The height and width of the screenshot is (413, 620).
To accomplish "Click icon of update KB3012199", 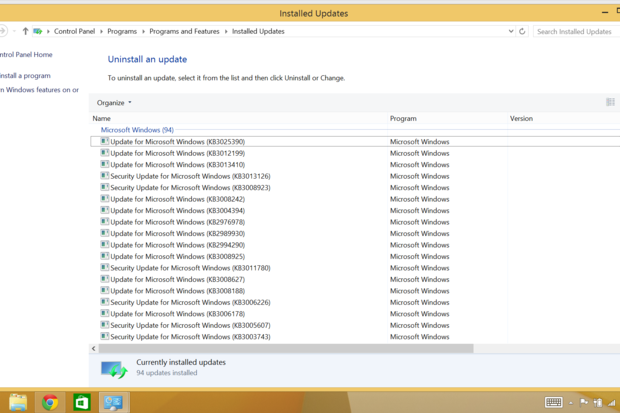I will [104, 153].
